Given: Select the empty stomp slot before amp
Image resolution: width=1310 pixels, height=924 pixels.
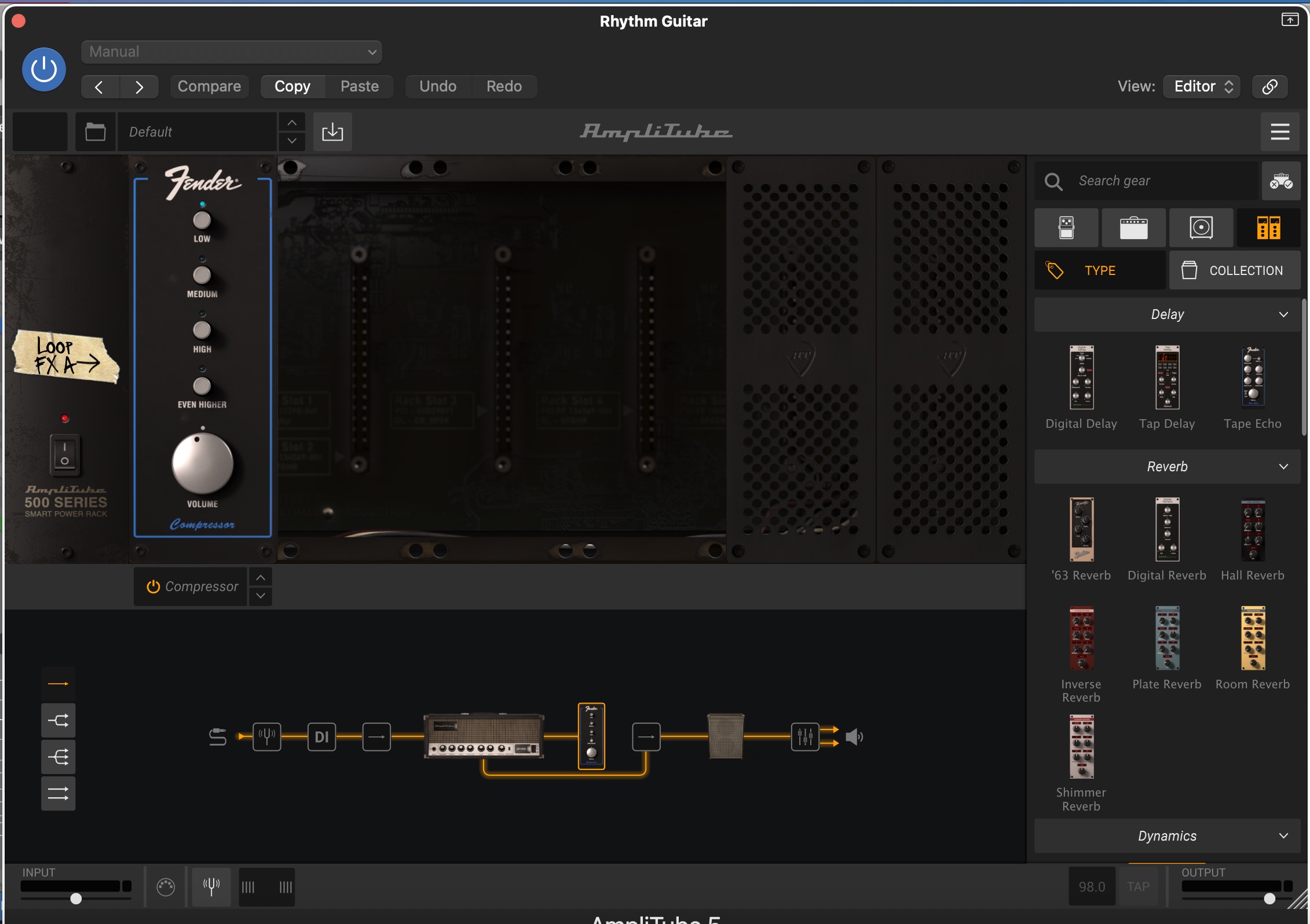Looking at the screenshot, I should coord(376,738).
